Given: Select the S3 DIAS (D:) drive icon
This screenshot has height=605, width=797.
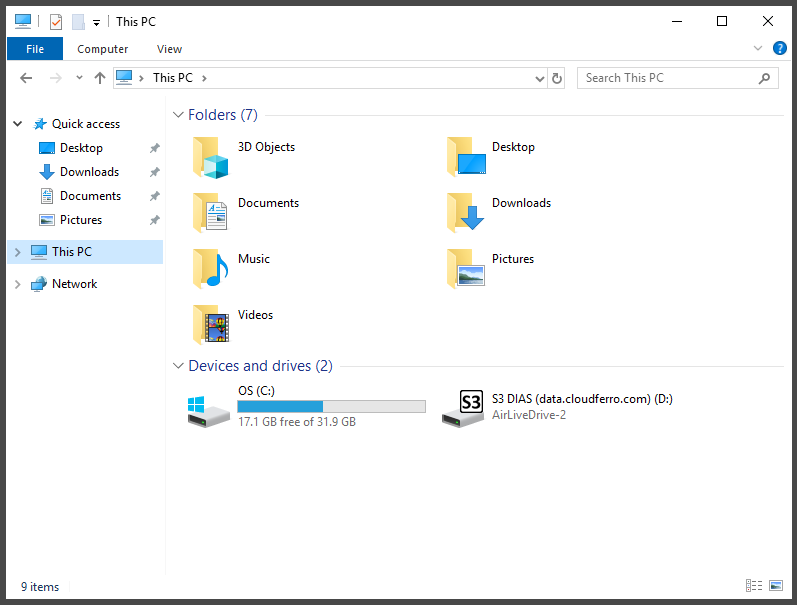Looking at the screenshot, I should tap(463, 409).
